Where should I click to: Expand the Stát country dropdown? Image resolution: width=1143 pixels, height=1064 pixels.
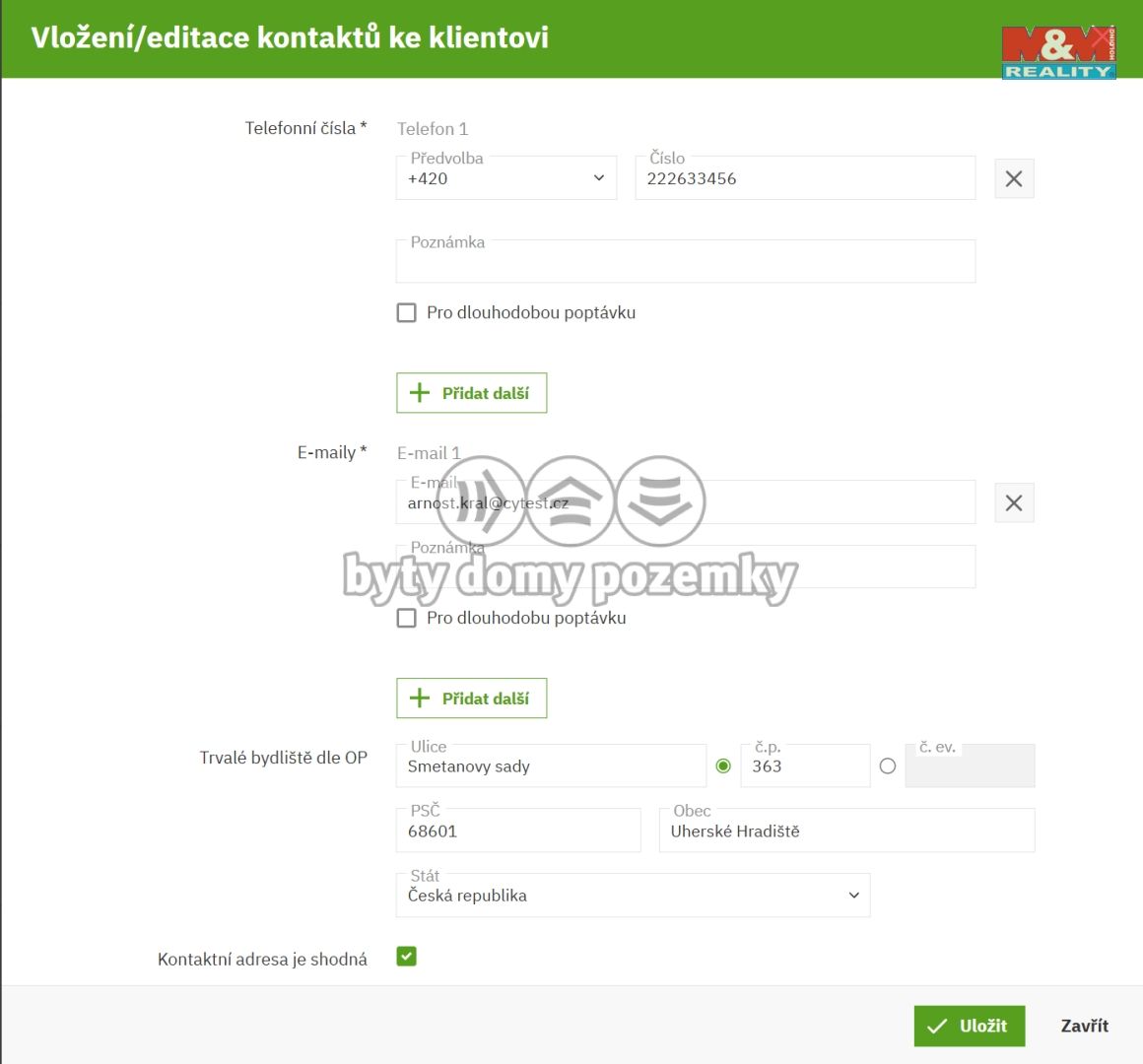(633, 896)
